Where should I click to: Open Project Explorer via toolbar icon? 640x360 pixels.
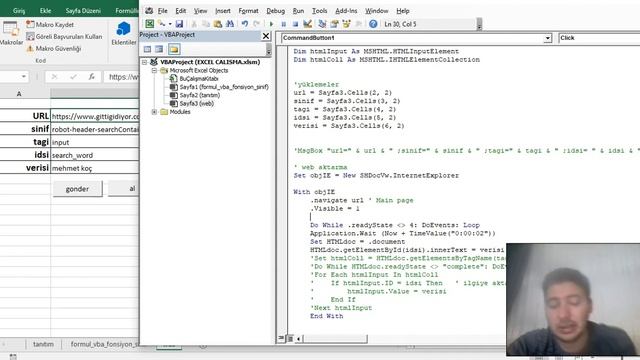coord(322,24)
